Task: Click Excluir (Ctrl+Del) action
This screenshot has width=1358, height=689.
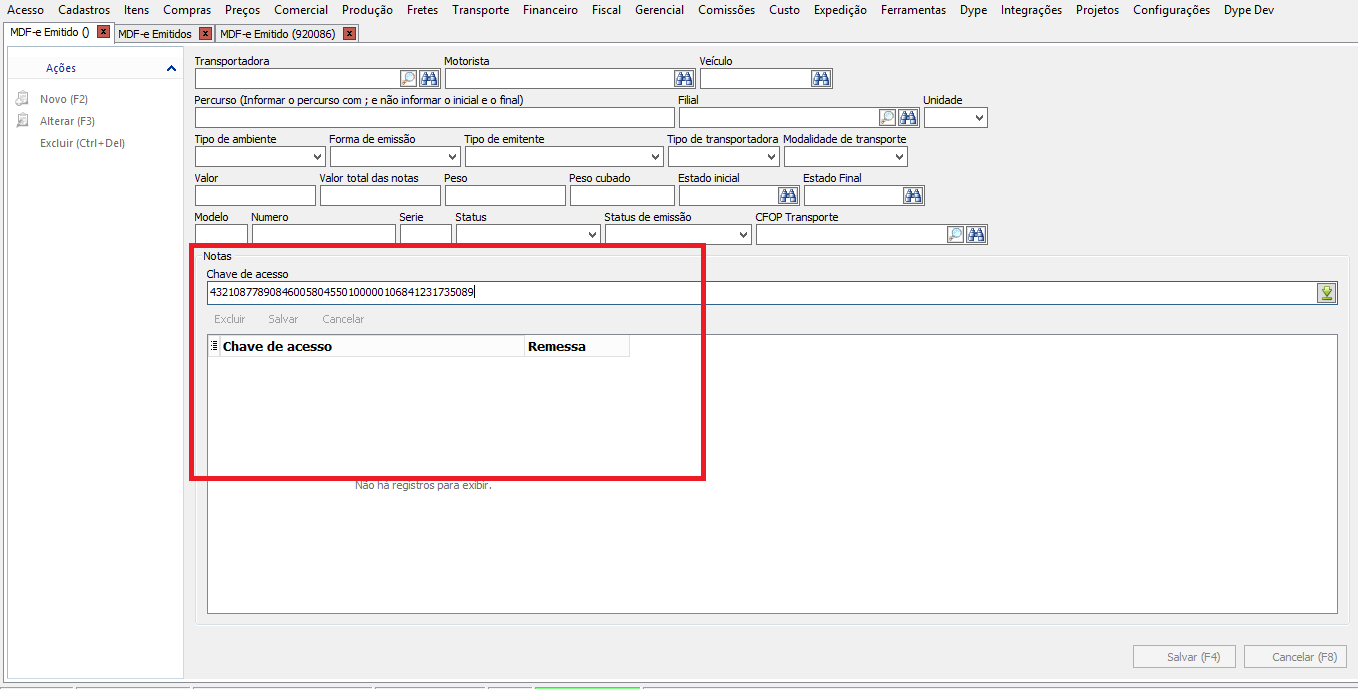Action: pos(82,143)
